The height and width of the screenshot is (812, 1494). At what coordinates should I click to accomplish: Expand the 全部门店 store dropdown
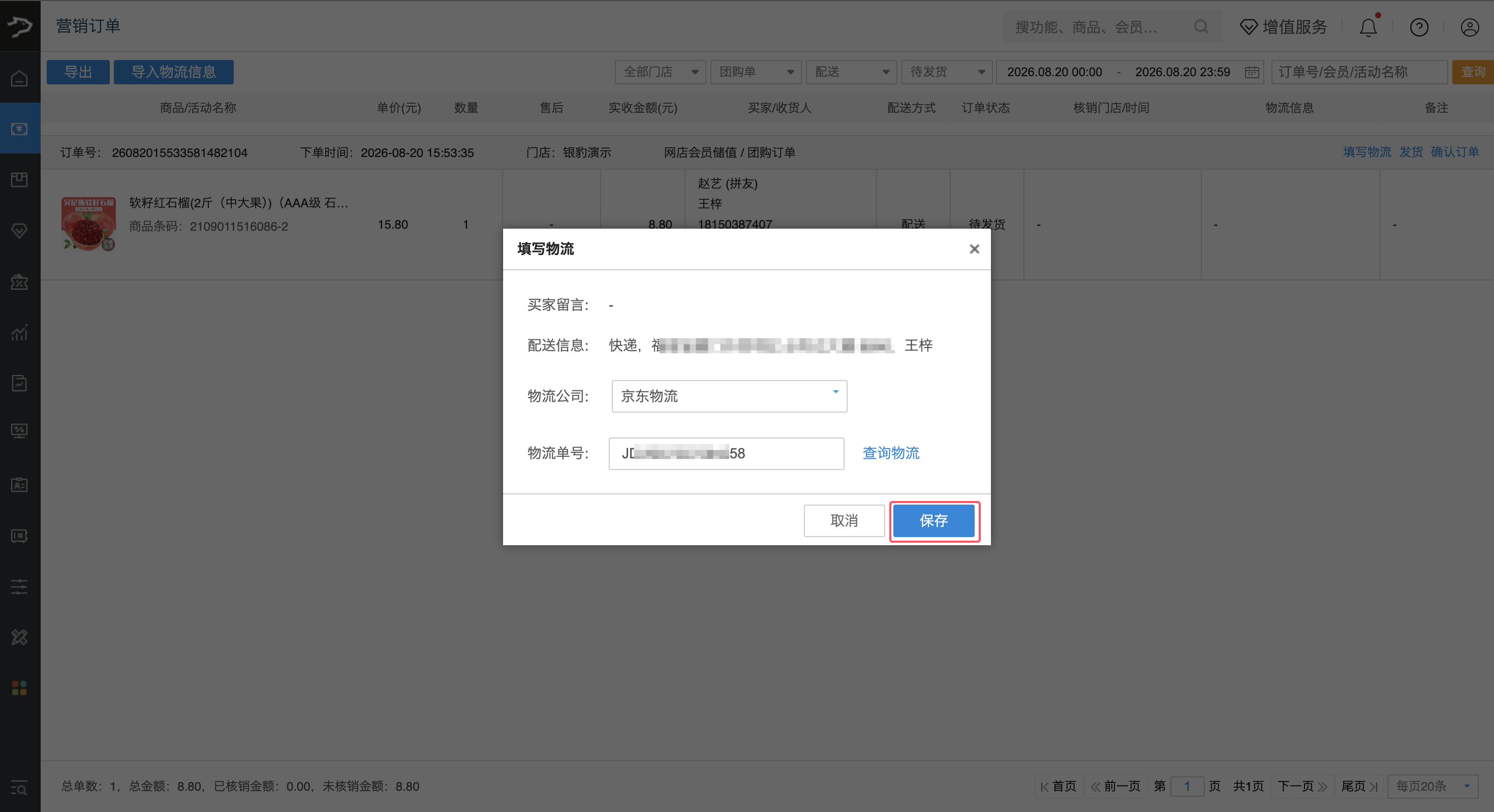tap(661, 72)
